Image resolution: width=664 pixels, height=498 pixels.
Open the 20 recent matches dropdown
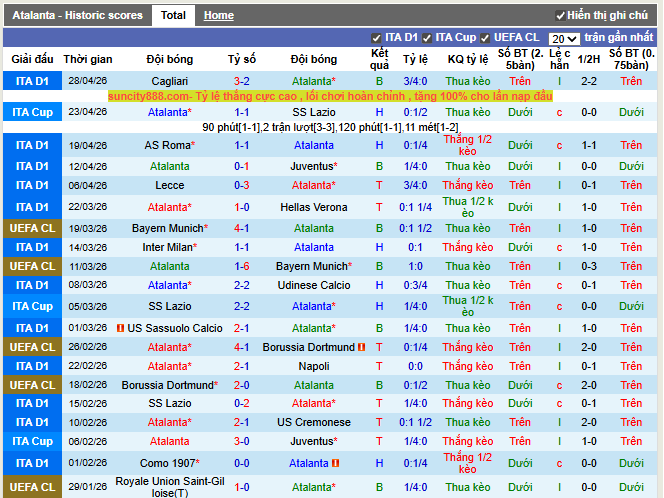[x=564, y=39]
